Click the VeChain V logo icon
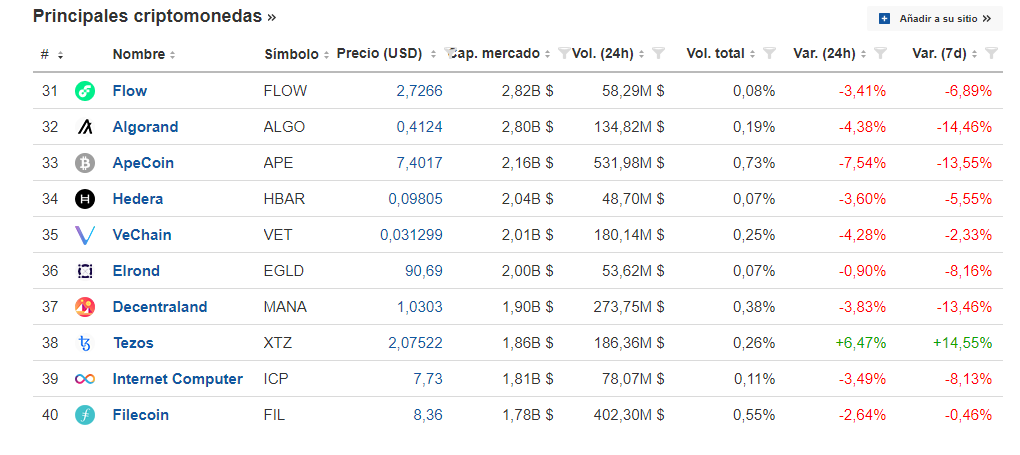Screen dimensions: 1020x455 (85, 235)
